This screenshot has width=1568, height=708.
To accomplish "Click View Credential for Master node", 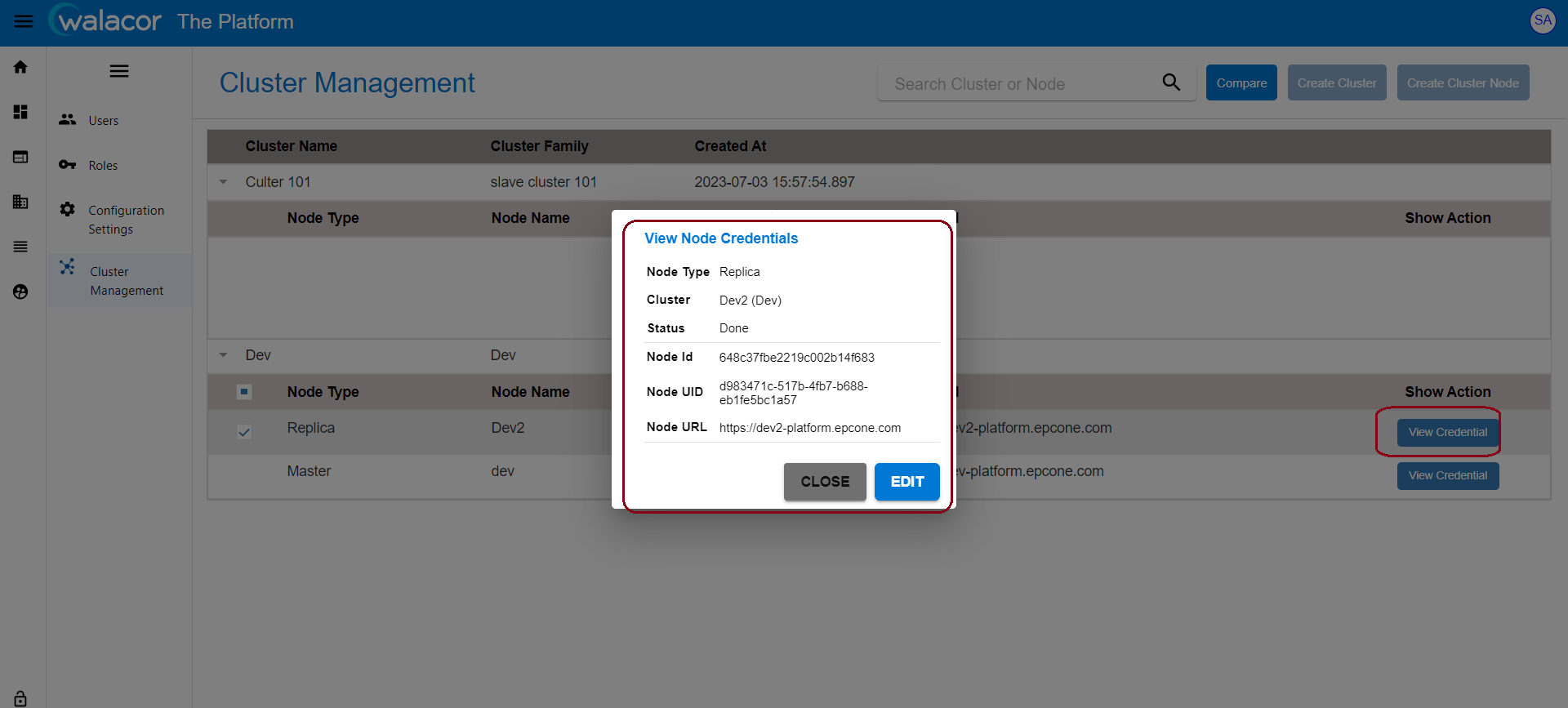I will coord(1447,476).
